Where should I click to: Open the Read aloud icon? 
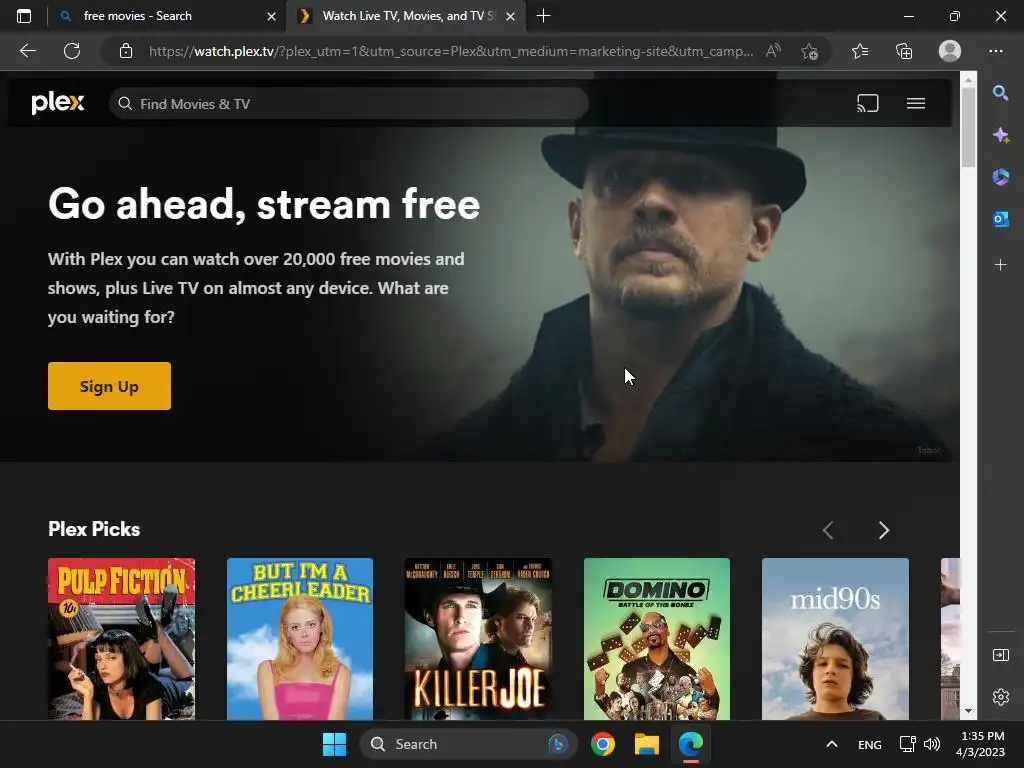(773, 51)
